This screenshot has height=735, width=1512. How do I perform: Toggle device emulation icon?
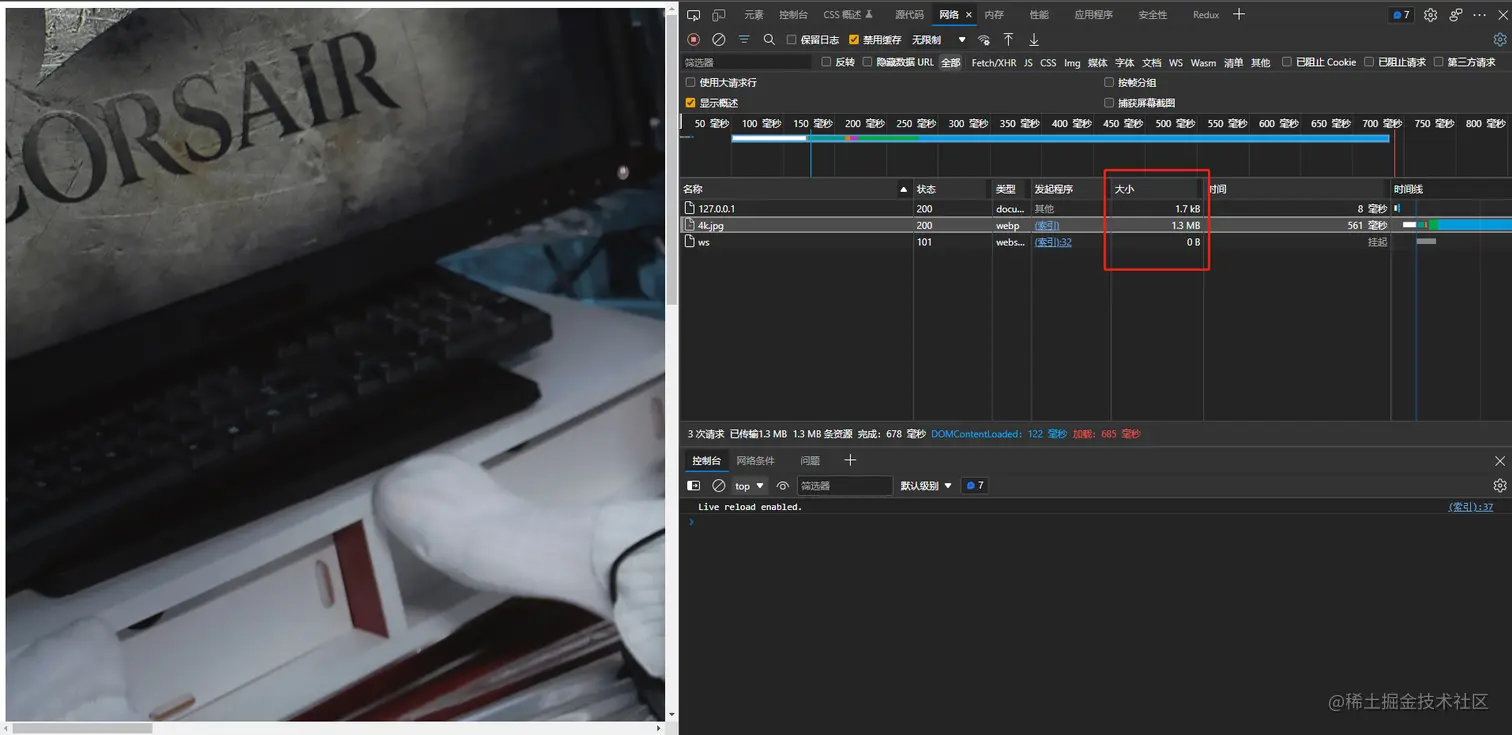click(x=719, y=15)
